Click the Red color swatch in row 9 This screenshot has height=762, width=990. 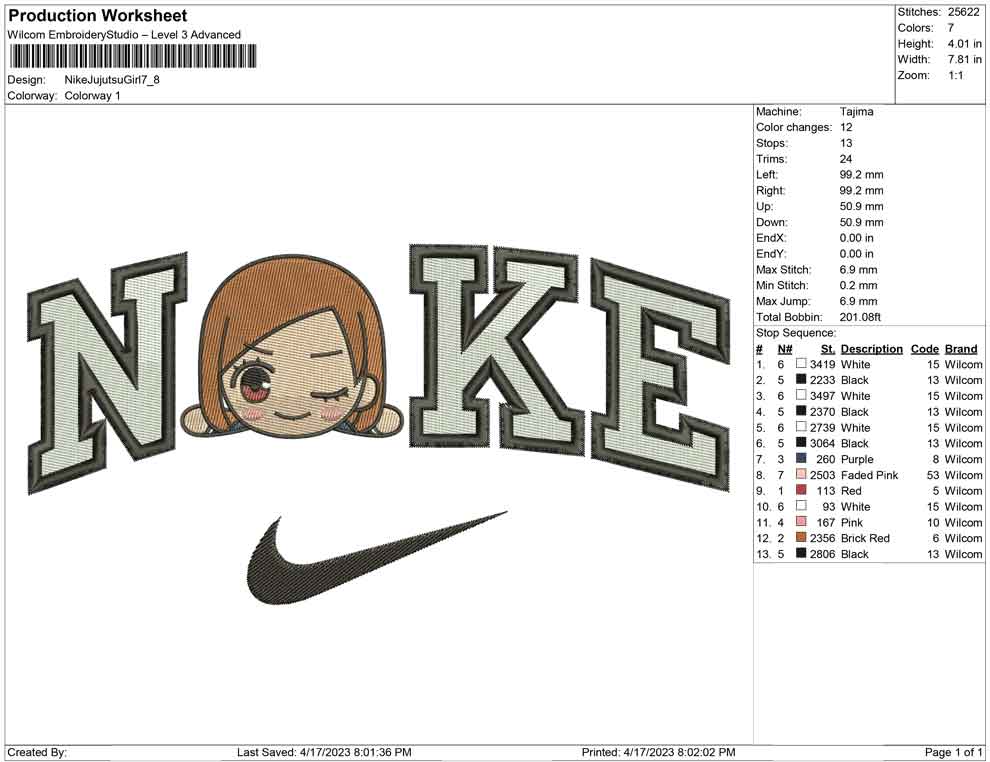pyautogui.click(x=801, y=490)
